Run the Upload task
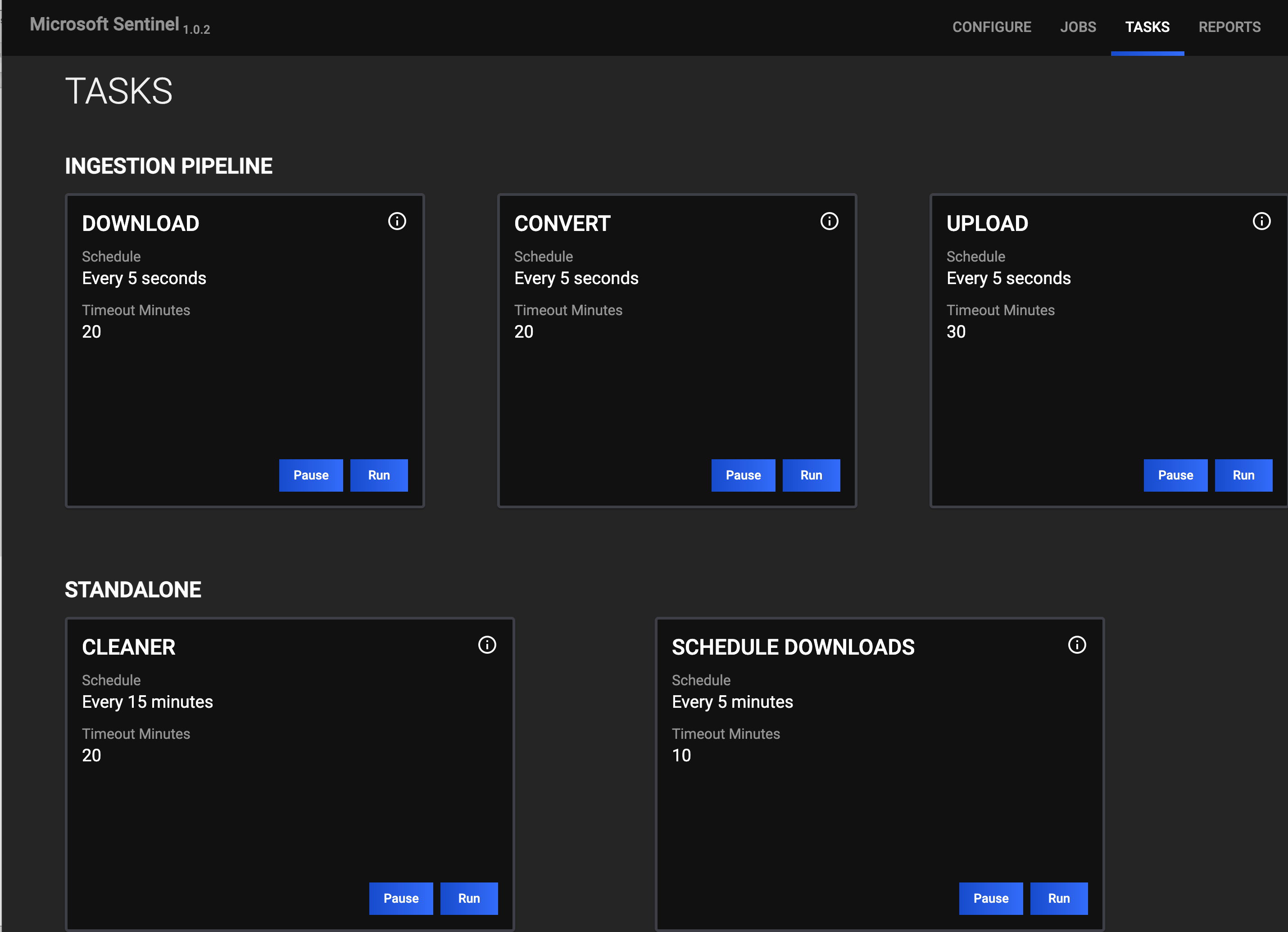The width and height of the screenshot is (1288, 932). (x=1244, y=475)
